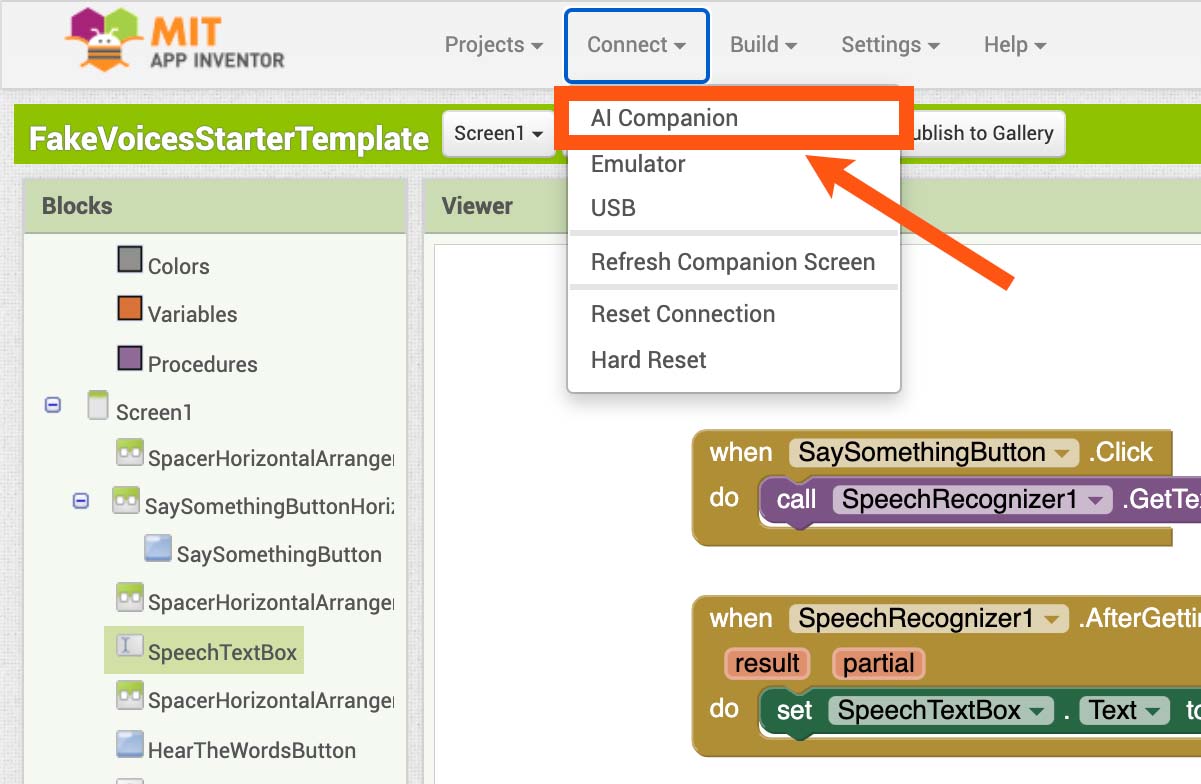Click the project name FakeVoicesStarterTemplate

point(229,137)
